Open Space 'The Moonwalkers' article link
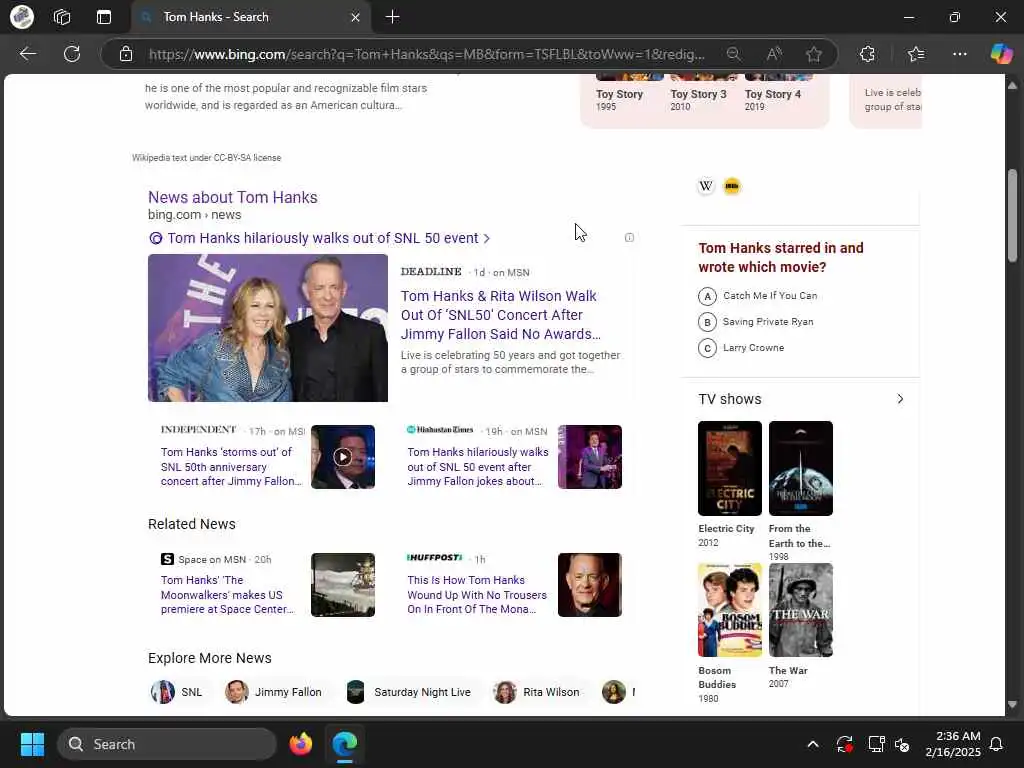Image resolution: width=1024 pixels, height=768 pixels. pos(227,594)
